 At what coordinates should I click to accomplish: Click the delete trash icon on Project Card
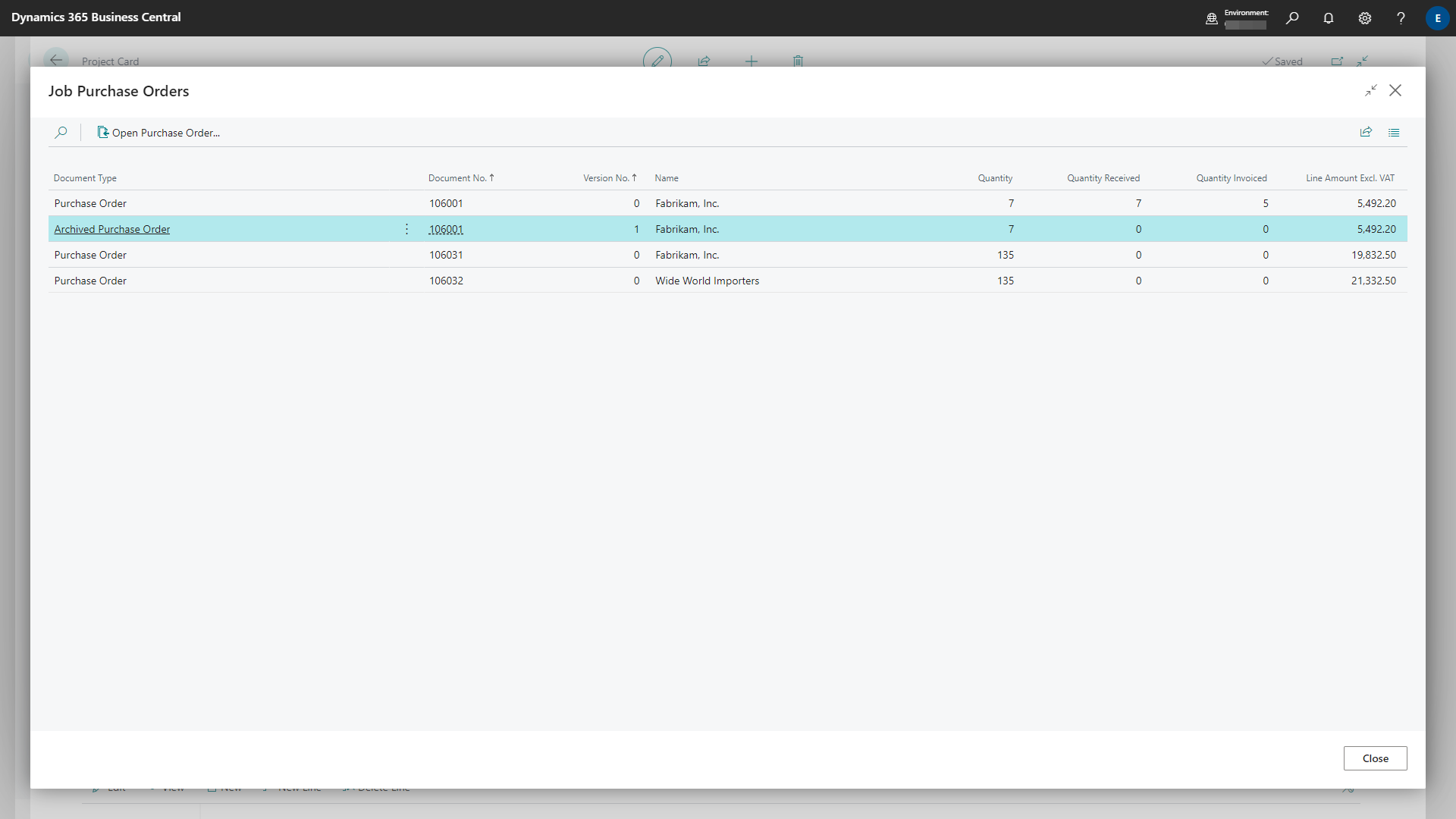coord(798,61)
